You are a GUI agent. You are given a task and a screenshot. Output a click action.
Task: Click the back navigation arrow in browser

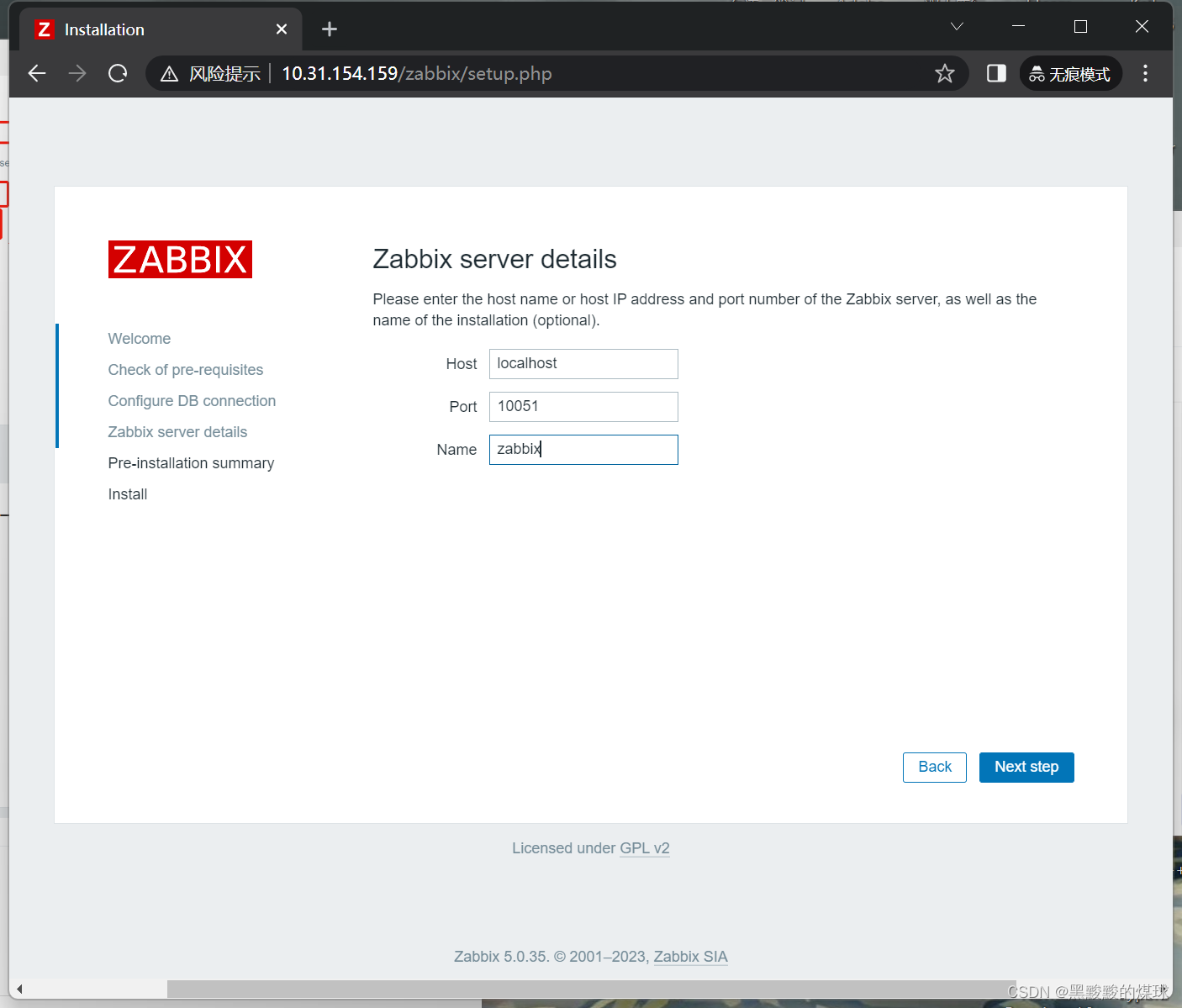pyautogui.click(x=36, y=73)
